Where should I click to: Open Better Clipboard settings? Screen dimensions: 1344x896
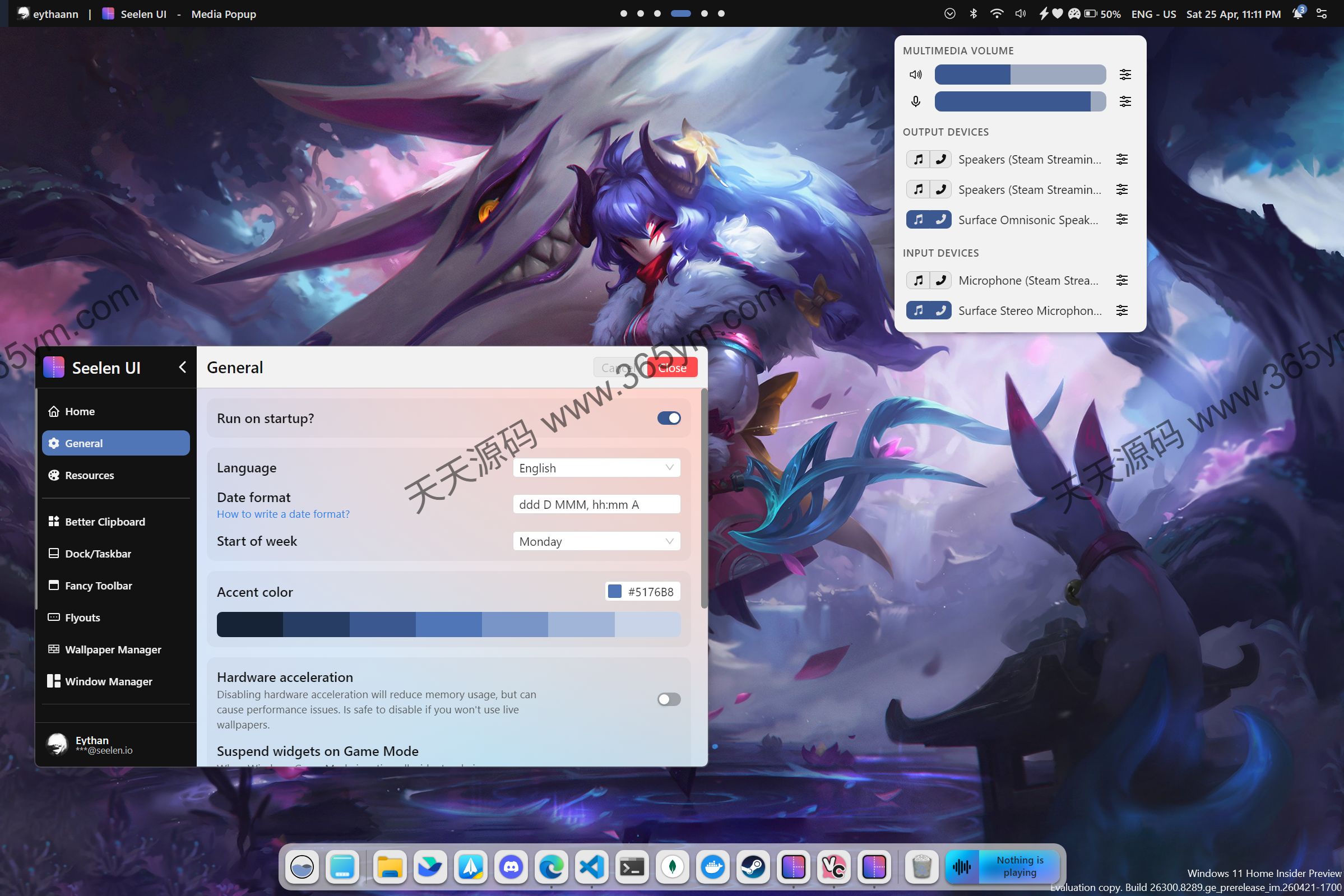(116, 522)
